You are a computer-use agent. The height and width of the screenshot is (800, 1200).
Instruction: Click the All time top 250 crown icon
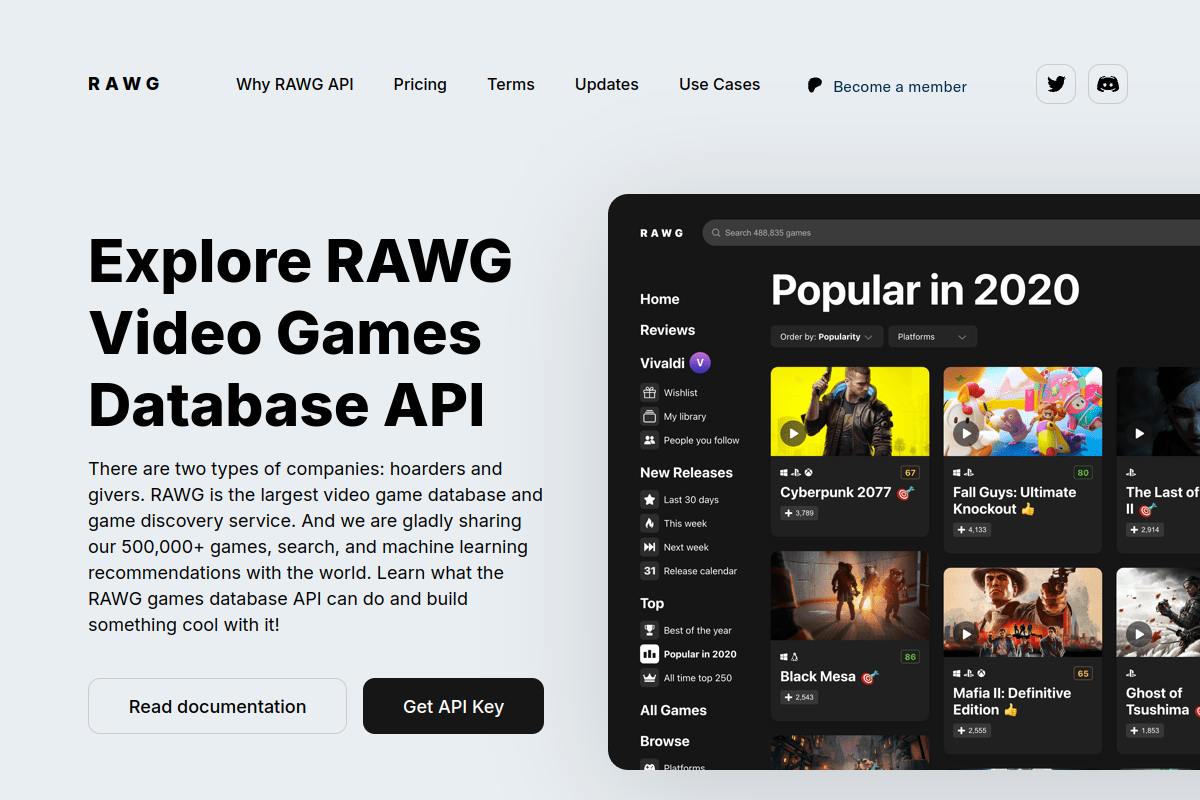649,678
